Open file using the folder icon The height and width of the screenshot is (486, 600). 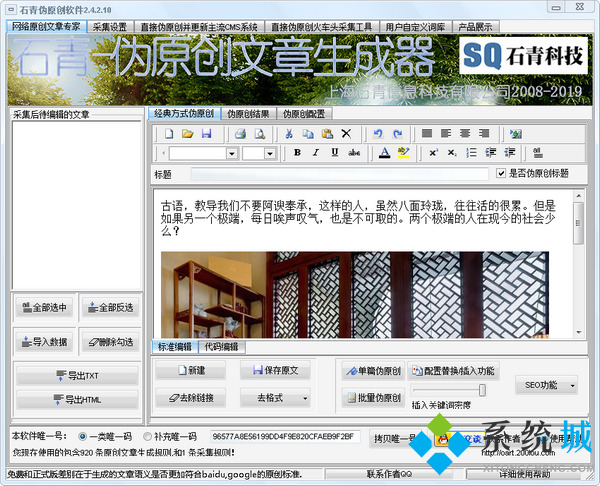tap(188, 134)
